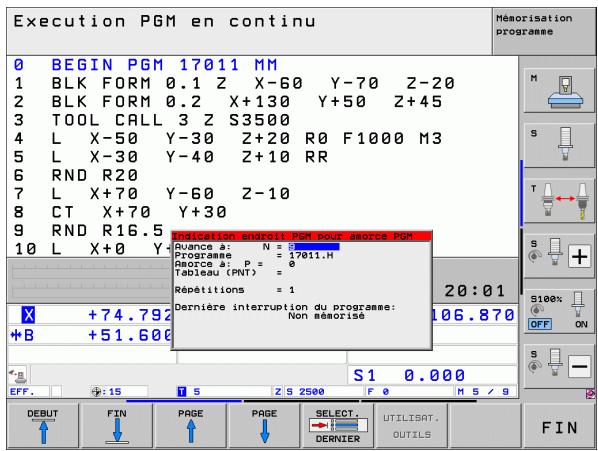The image size is (598, 451).
Task: Click the small icon at status bar corner
Action: pyautogui.click(x=590, y=393)
